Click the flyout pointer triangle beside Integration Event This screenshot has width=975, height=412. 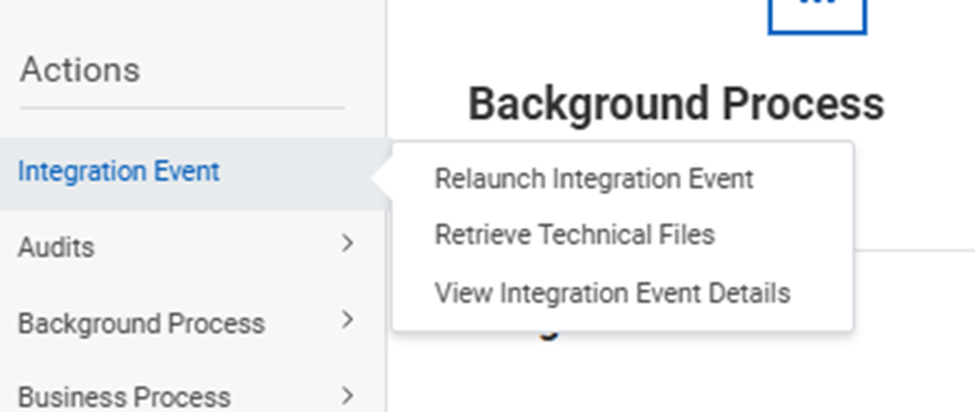pos(380,177)
